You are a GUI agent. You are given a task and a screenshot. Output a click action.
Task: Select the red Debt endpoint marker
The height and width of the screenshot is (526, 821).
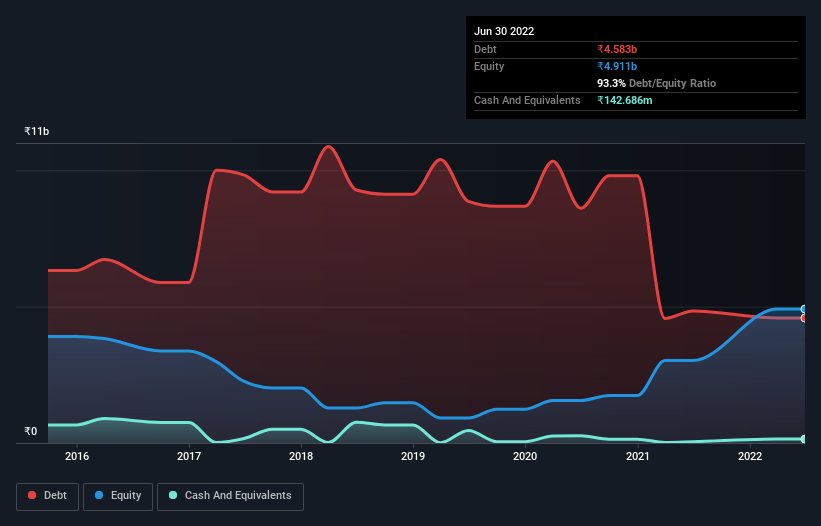coord(804,318)
